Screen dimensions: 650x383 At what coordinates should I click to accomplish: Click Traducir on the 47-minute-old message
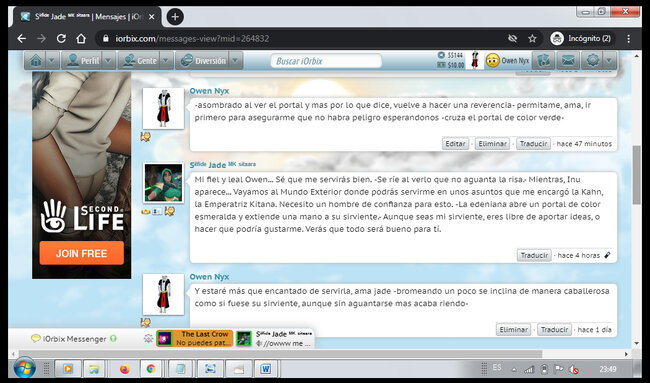coord(534,144)
